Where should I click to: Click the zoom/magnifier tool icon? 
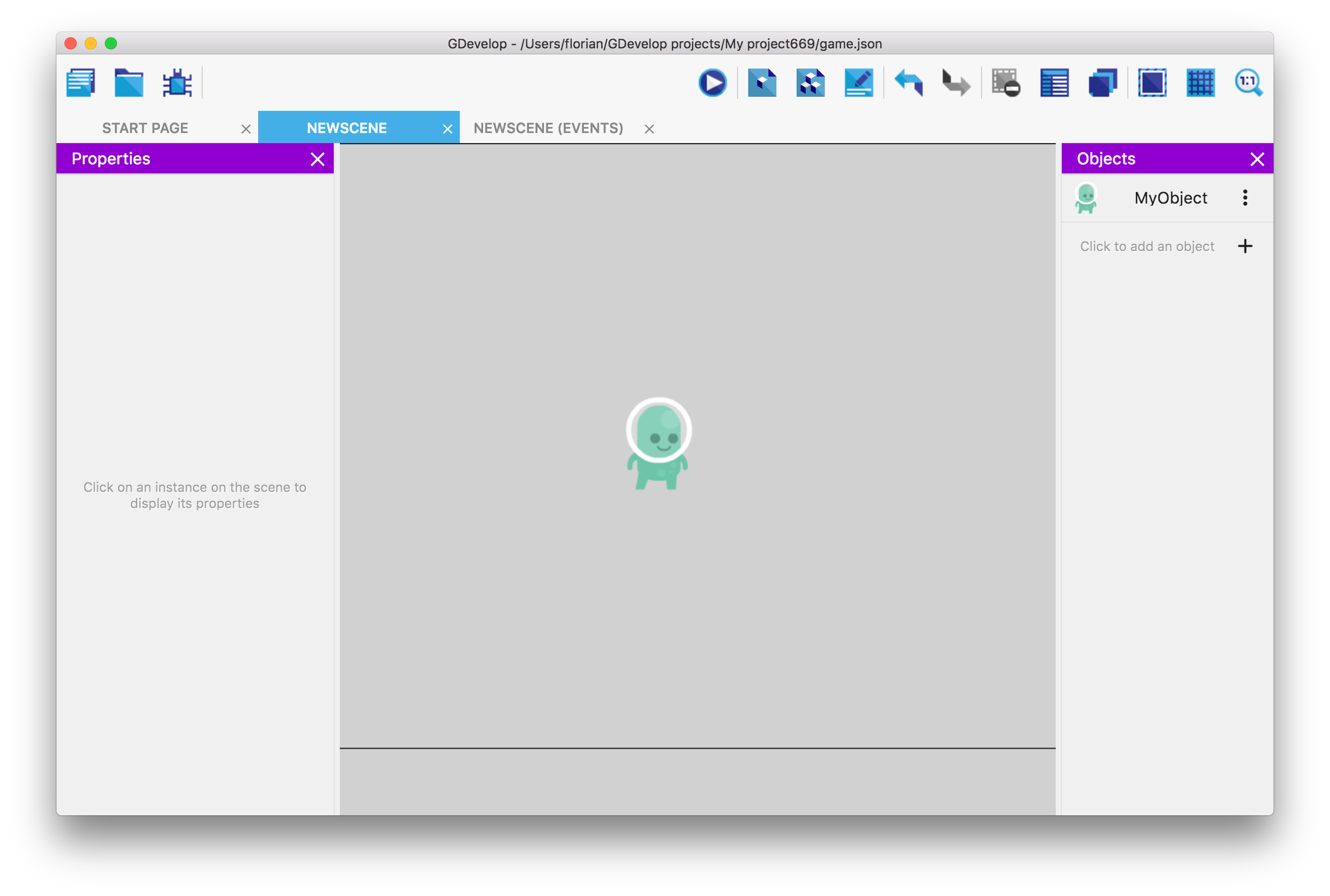coord(1249,83)
